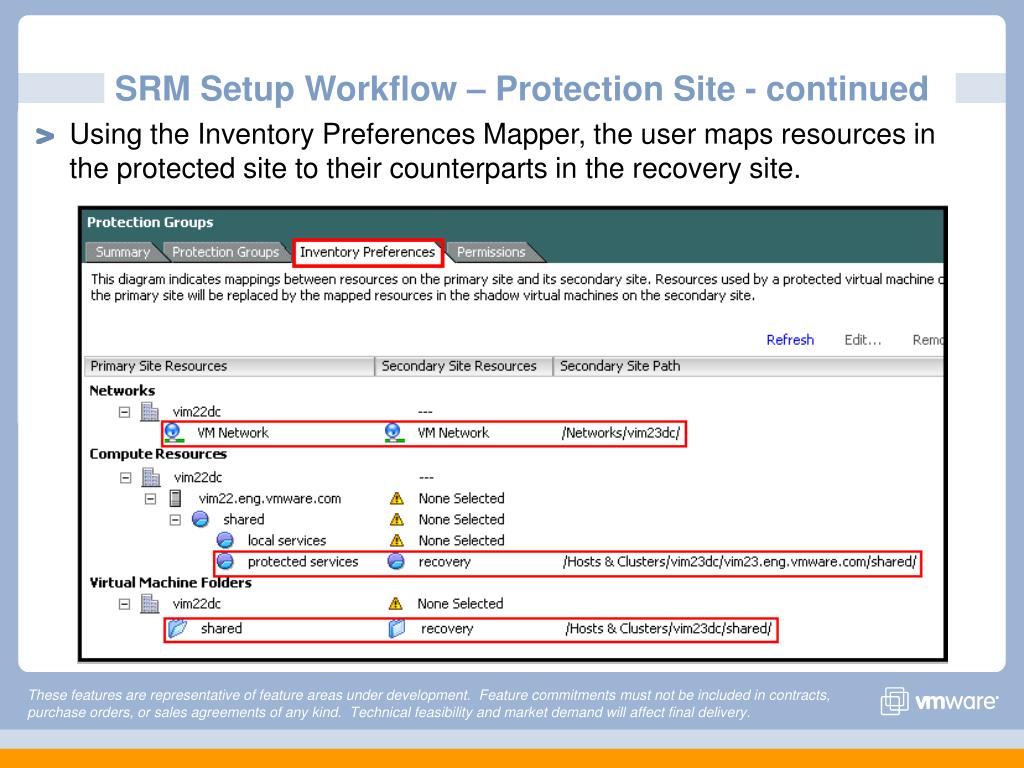This screenshot has height=768, width=1024.
Task: Click the protected services pool icon
Action: (225, 562)
